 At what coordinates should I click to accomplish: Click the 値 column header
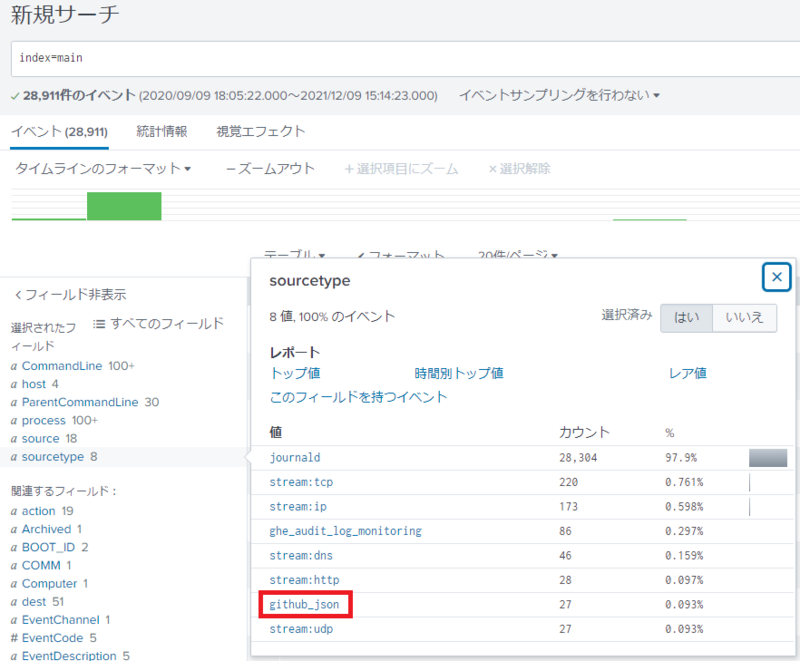point(276,433)
